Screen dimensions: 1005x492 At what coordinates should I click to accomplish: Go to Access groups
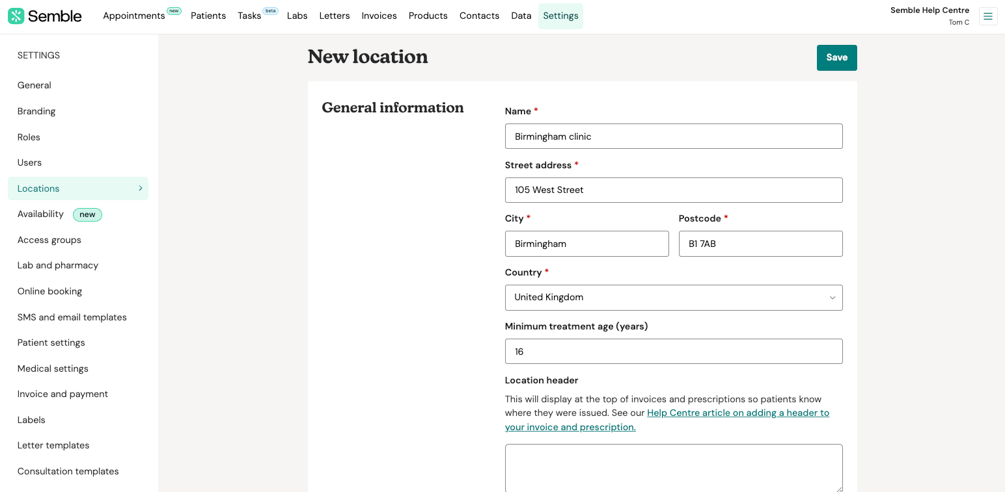(x=49, y=240)
